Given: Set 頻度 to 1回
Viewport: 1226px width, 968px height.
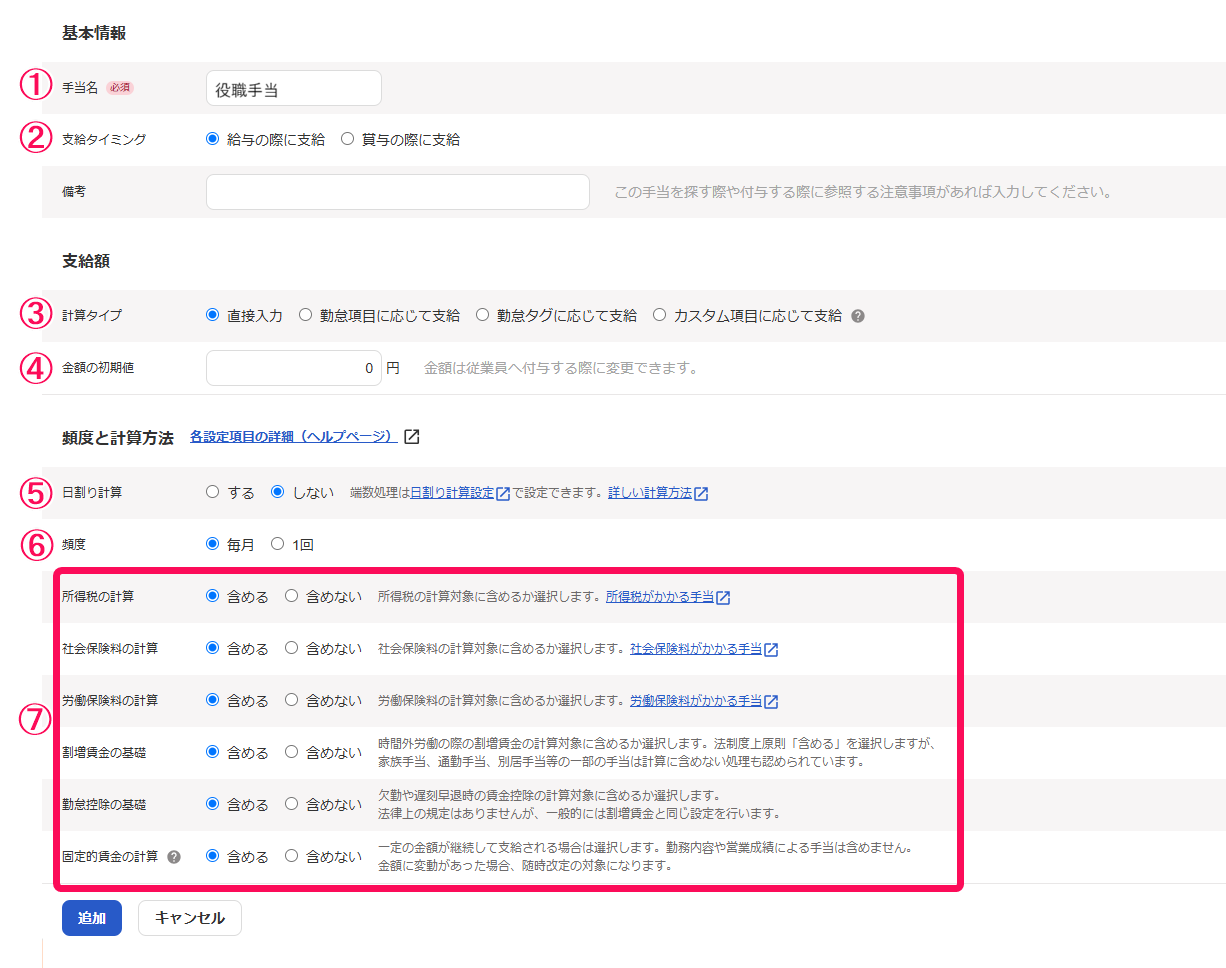Looking at the screenshot, I should (278, 544).
